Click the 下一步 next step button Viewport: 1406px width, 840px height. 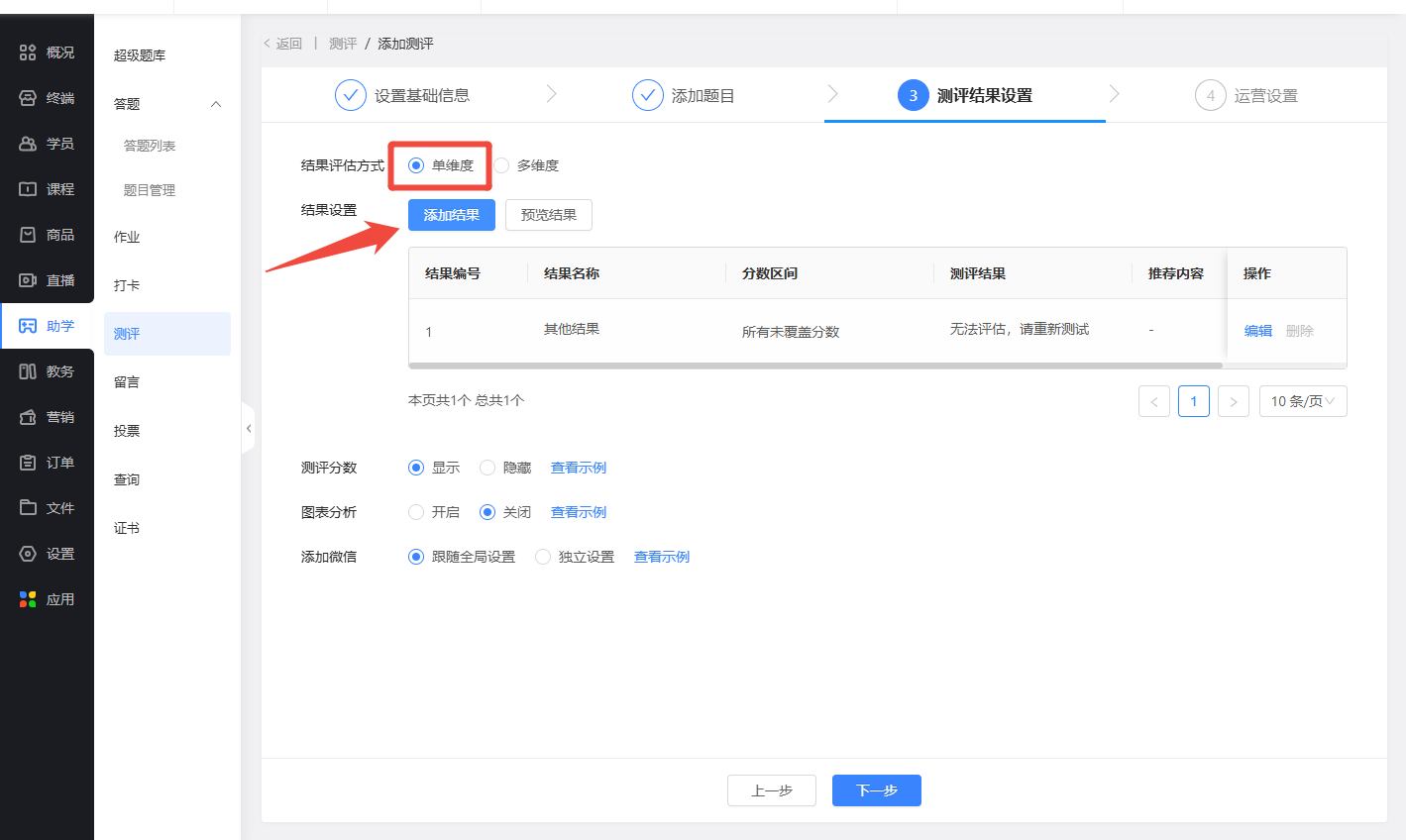tap(876, 790)
